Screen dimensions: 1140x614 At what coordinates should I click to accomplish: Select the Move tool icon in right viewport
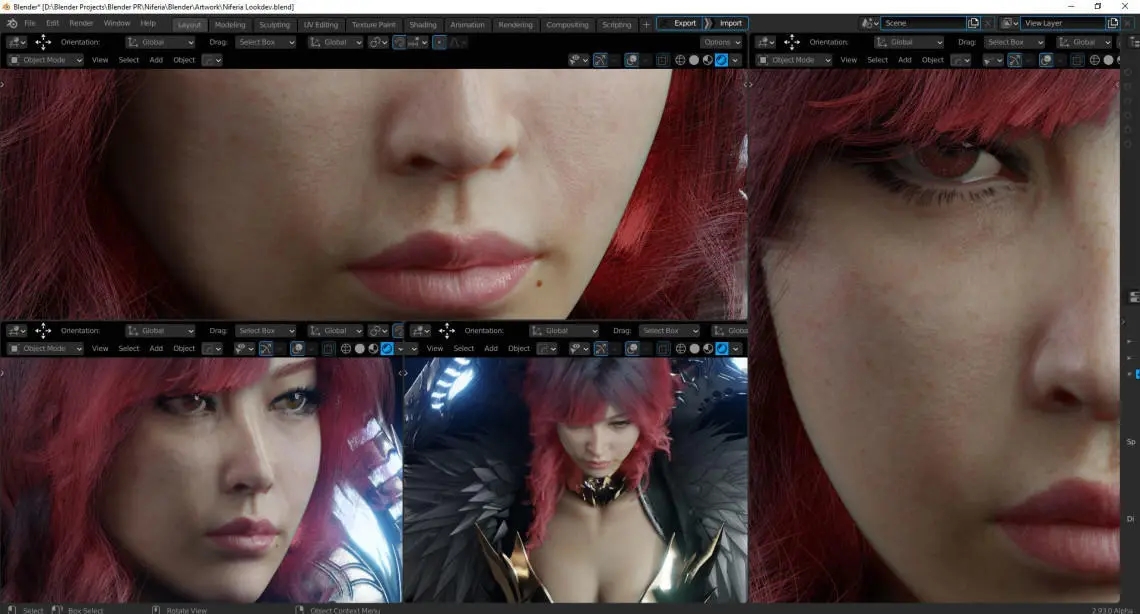[792, 42]
